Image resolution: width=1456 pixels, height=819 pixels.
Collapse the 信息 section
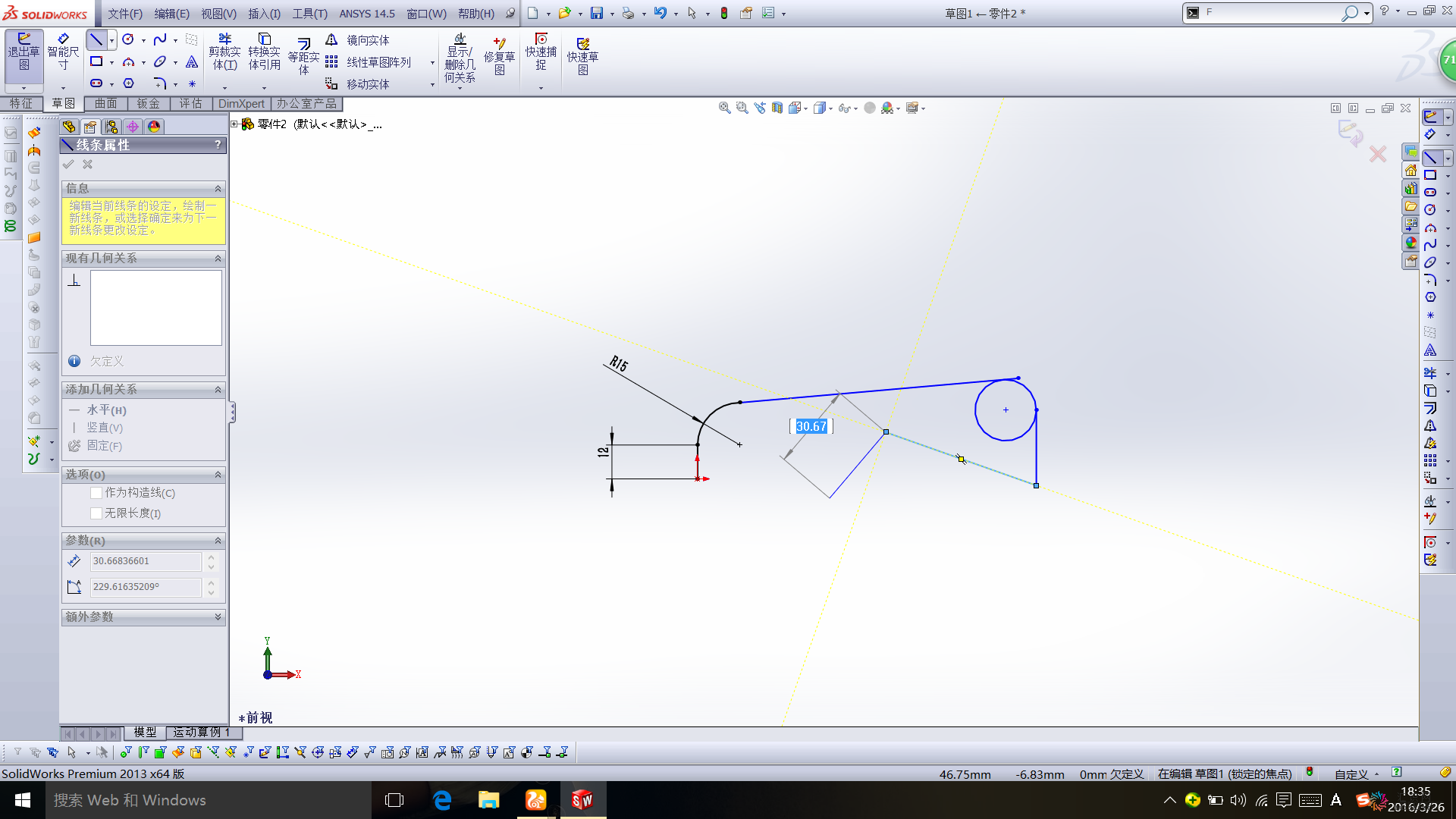(x=218, y=188)
